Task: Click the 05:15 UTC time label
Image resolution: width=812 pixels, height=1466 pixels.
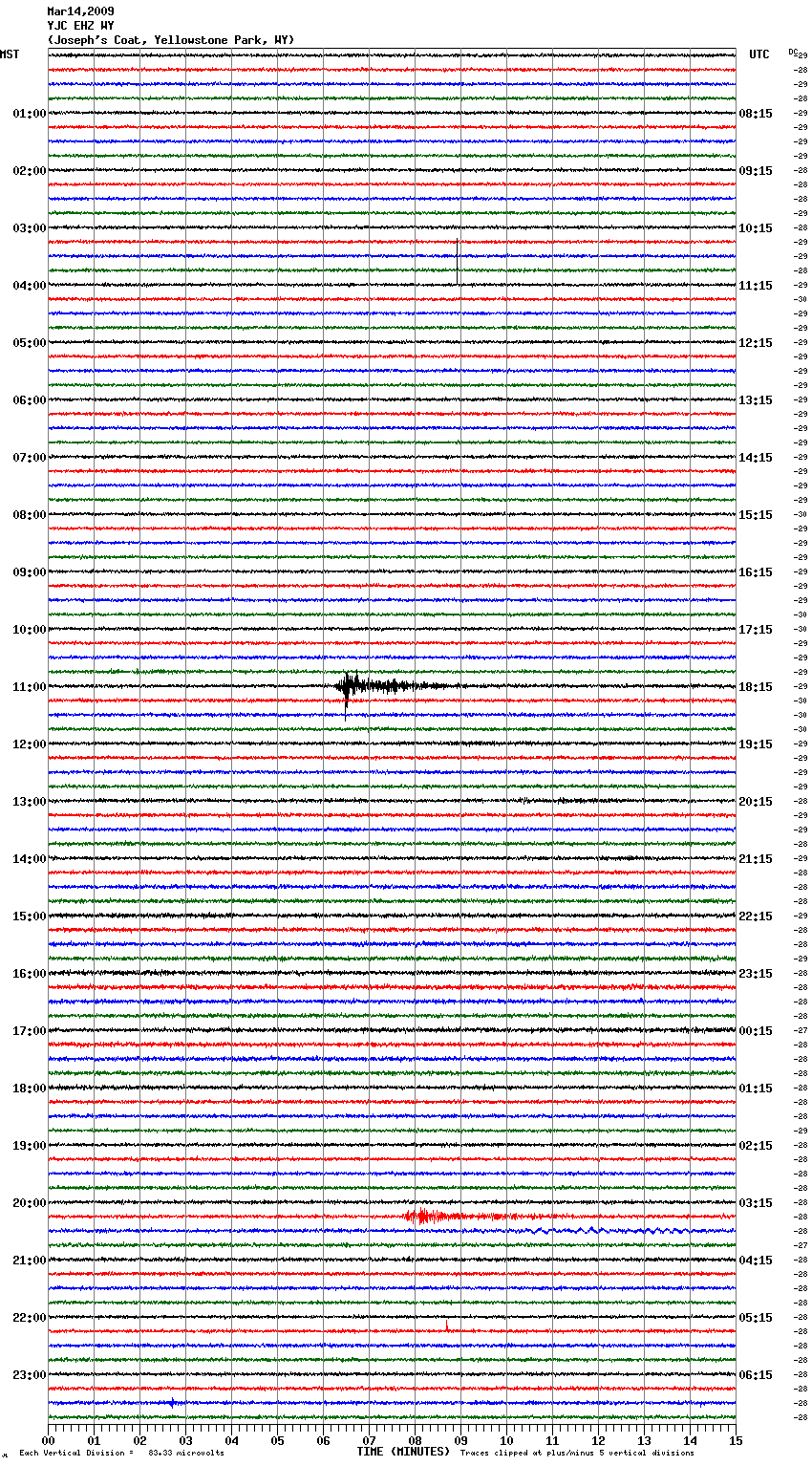Action: [x=756, y=1318]
